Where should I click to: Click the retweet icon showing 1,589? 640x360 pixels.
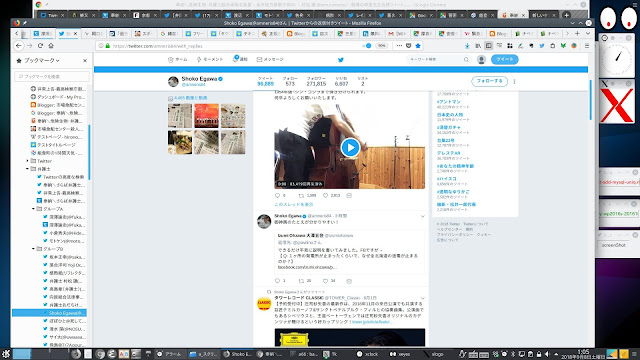tap(302, 196)
